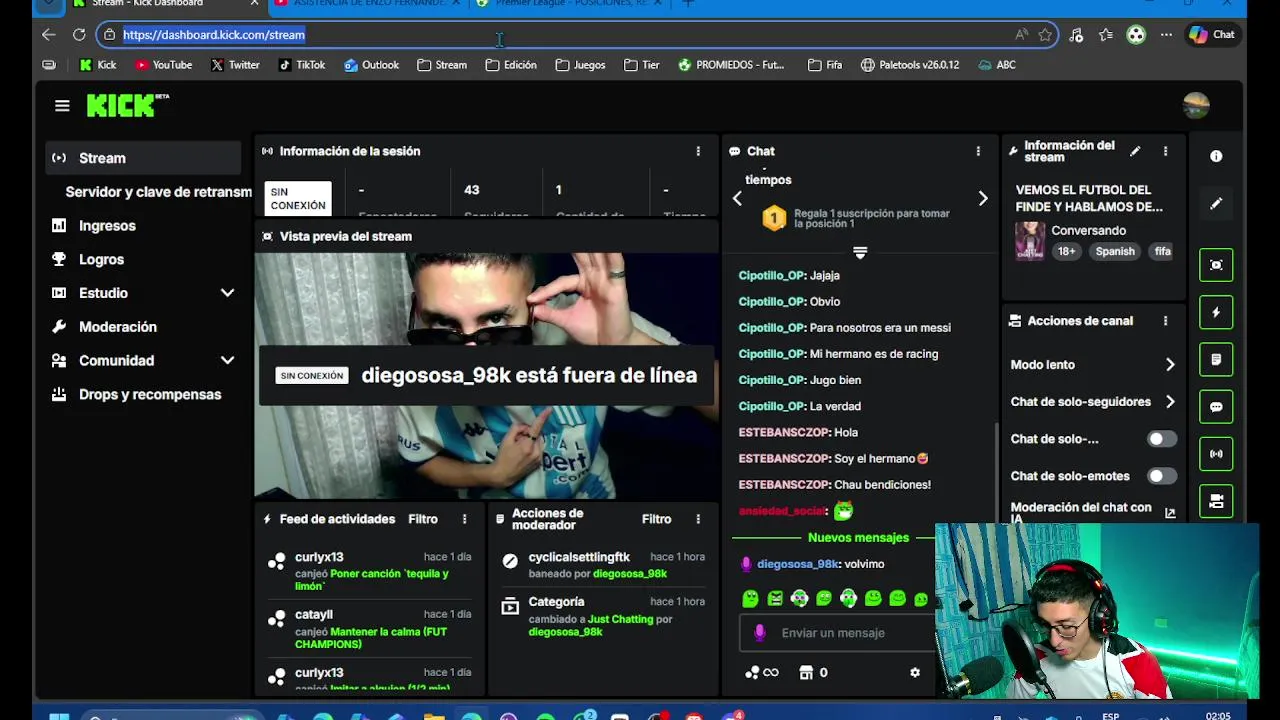Toggle the channel actions camera icon in right rail
The image size is (1280, 720).
pyautogui.click(x=1216, y=501)
